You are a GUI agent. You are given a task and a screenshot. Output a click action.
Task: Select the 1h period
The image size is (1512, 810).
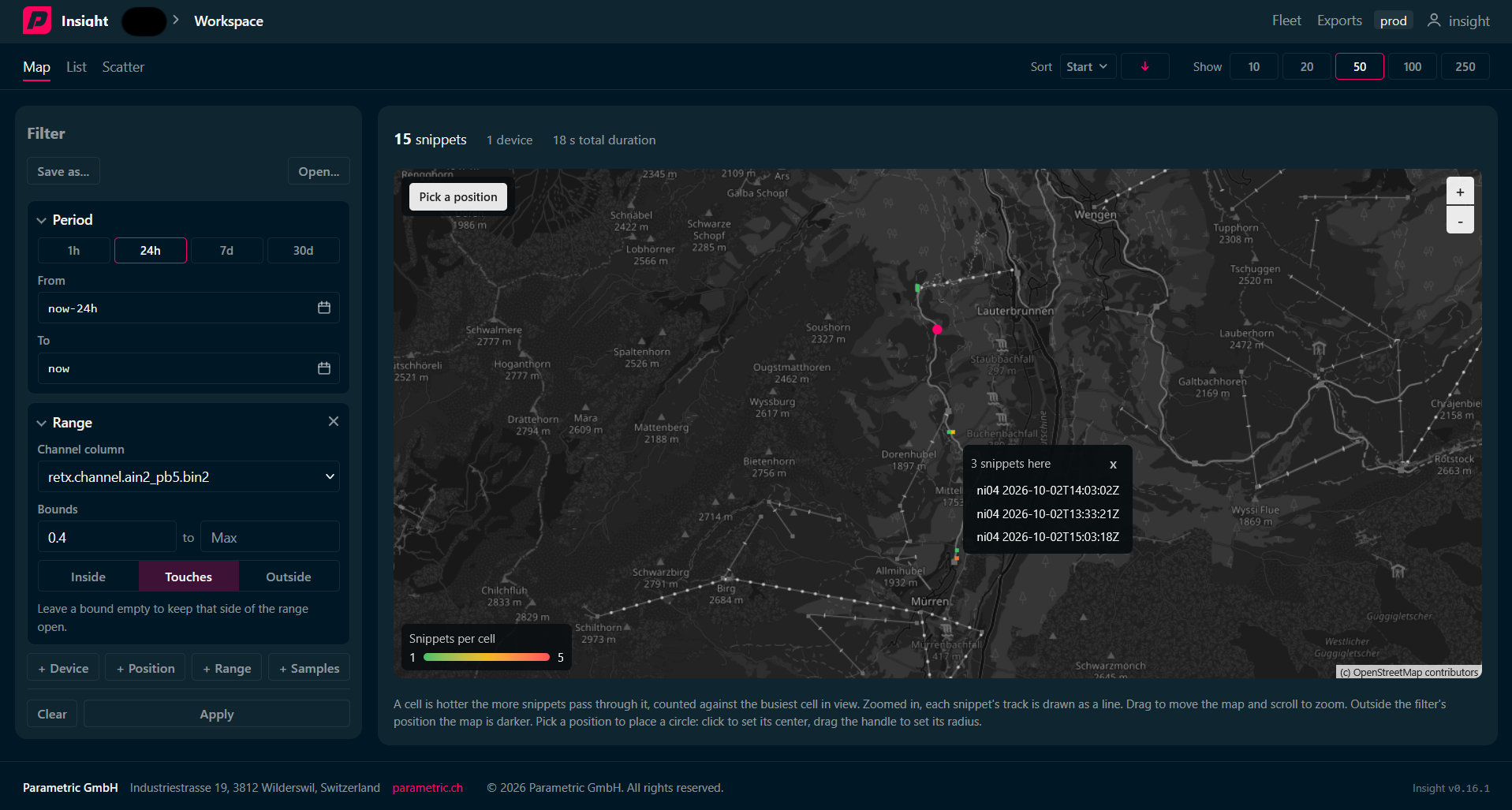pyautogui.click(x=73, y=251)
